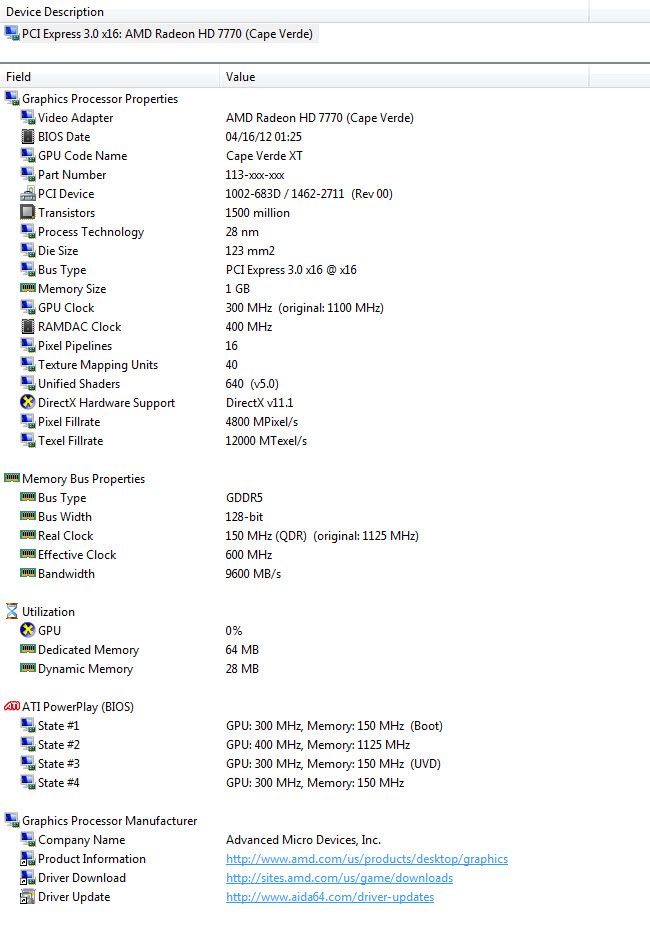The width and height of the screenshot is (650, 933).
Task: Open the Driver Download sites.amd.com link
Action: click(x=339, y=878)
